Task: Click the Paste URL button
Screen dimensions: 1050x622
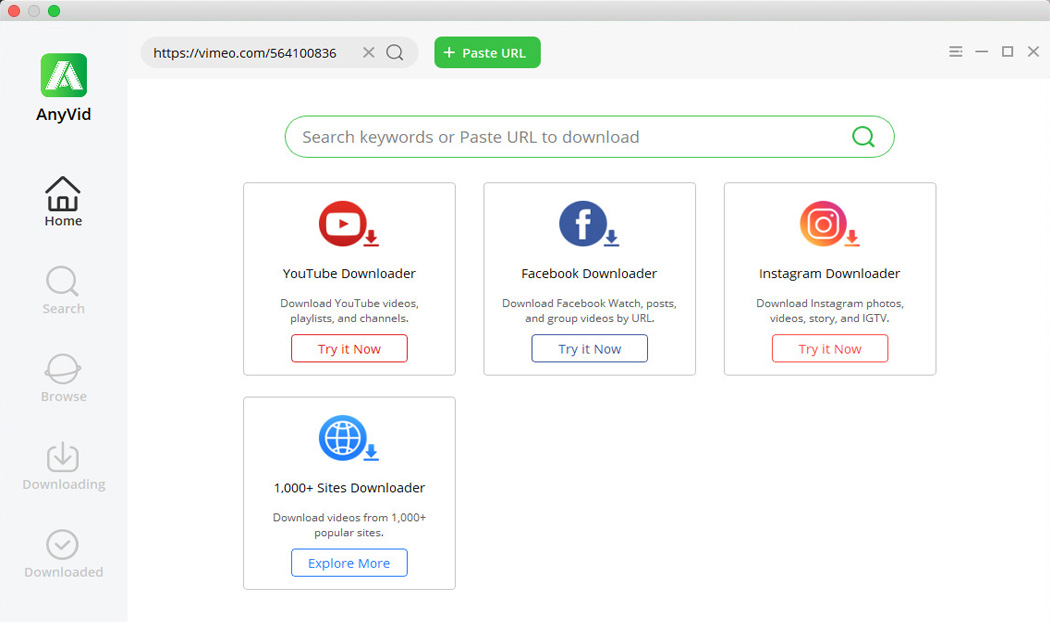Action: [x=487, y=52]
